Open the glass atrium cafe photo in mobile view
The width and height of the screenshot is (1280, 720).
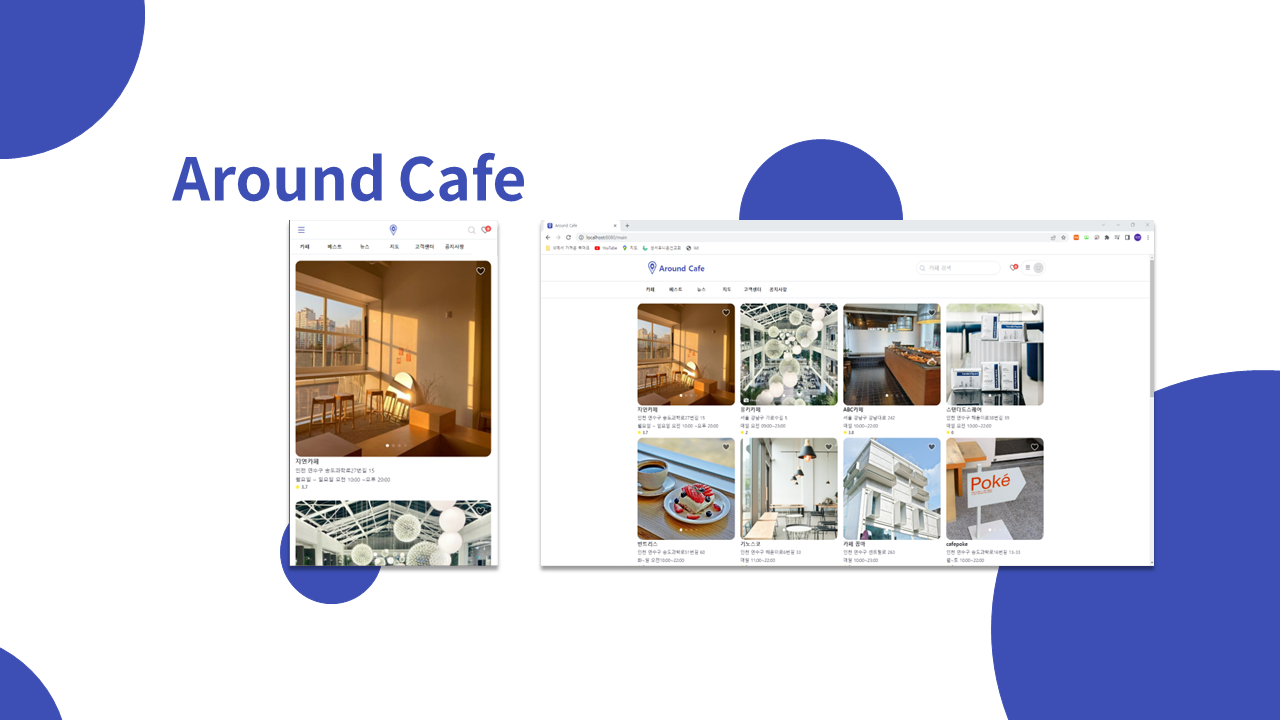point(393,533)
